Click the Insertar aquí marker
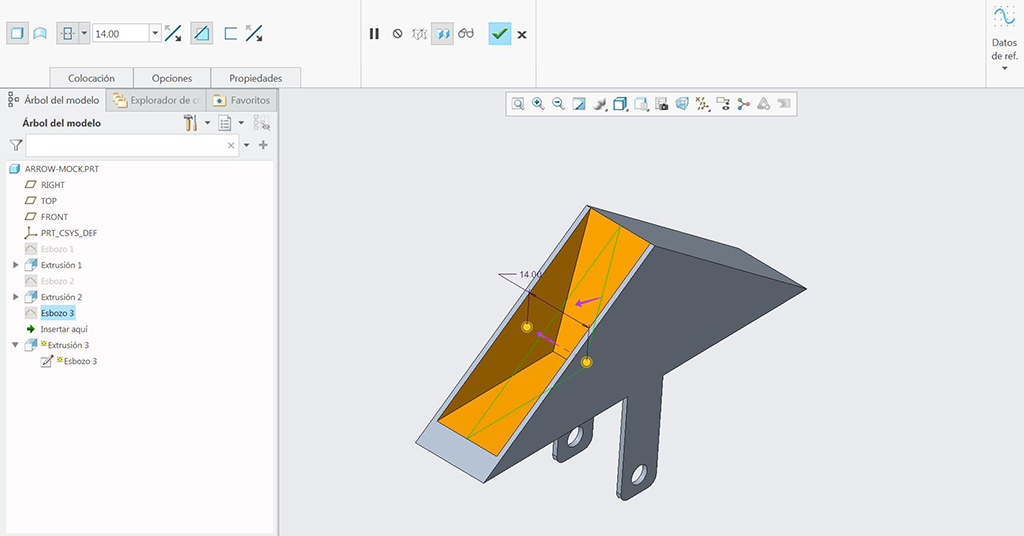1024x536 pixels. point(63,329)
